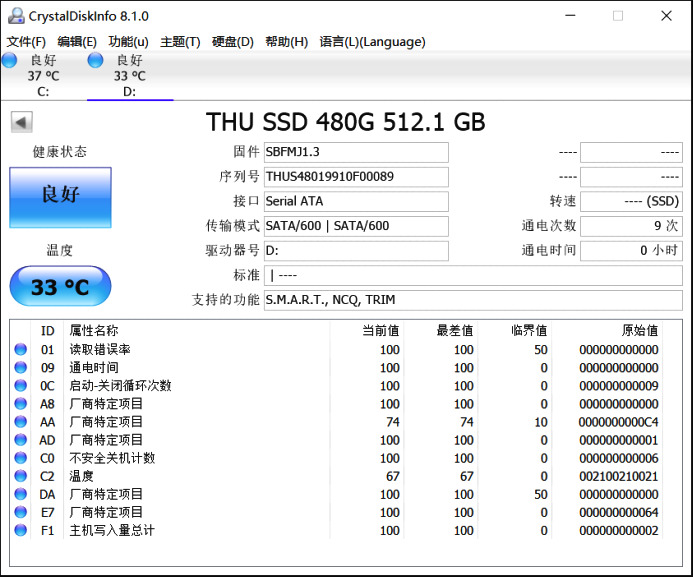Click the interface field Serial ATA
The width and height of the screenshot is (693, 577).
(356, 201)
